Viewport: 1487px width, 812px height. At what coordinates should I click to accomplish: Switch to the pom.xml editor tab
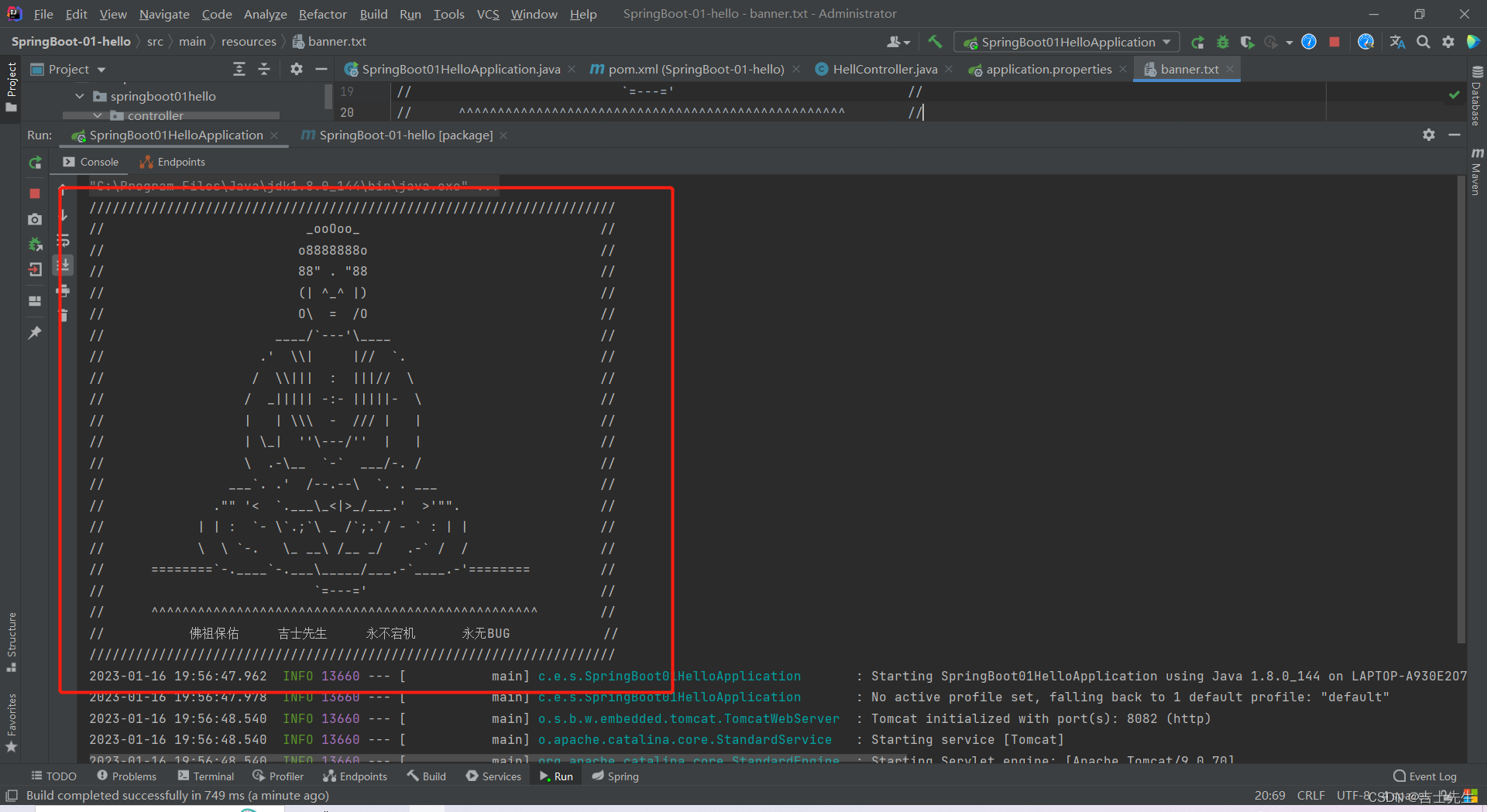click(695, 69)
